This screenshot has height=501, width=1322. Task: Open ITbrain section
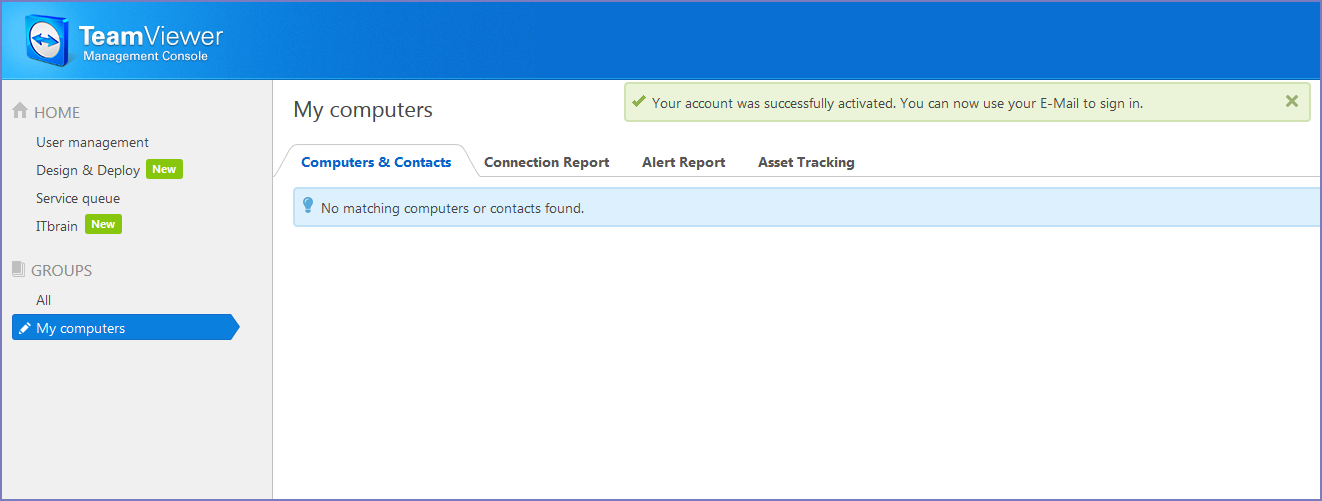click(x=57, y=226)
